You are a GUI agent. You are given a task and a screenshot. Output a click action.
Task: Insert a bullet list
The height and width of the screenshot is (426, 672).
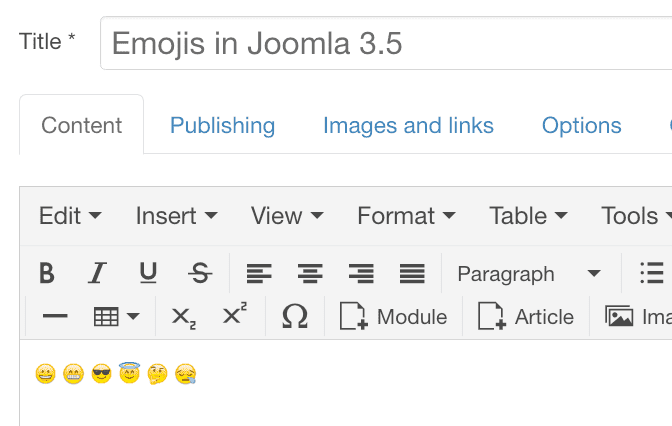(652, 273)
